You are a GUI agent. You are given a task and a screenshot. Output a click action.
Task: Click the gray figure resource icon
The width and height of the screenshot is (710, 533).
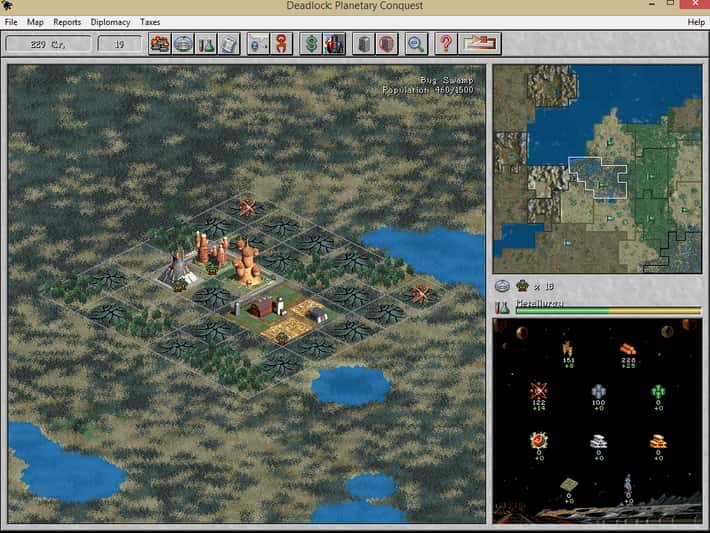[628, 483]
